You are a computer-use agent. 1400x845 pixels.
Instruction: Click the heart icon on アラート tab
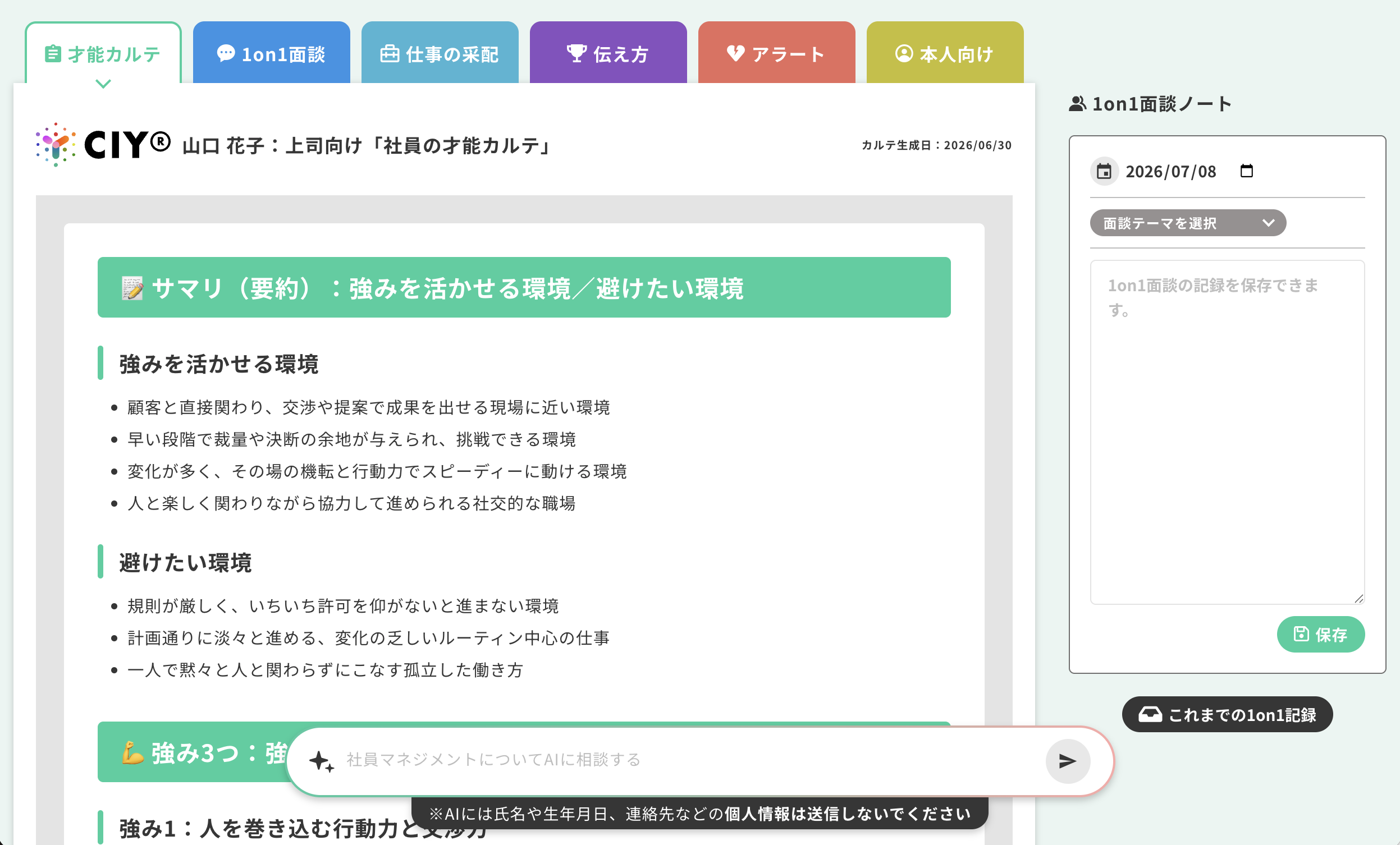tap(735, 53)
